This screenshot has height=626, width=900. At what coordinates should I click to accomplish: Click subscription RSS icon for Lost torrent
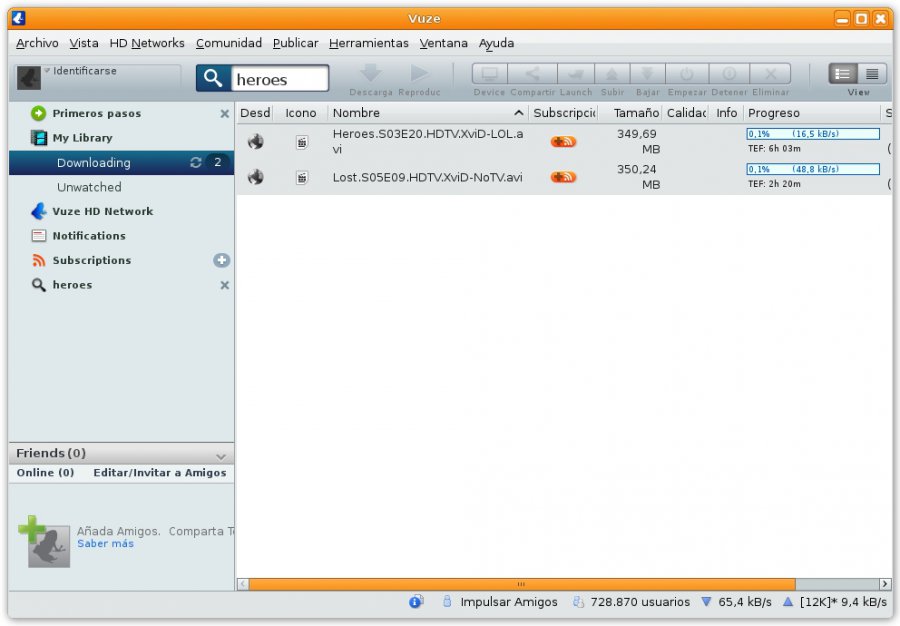coord(563,177)
